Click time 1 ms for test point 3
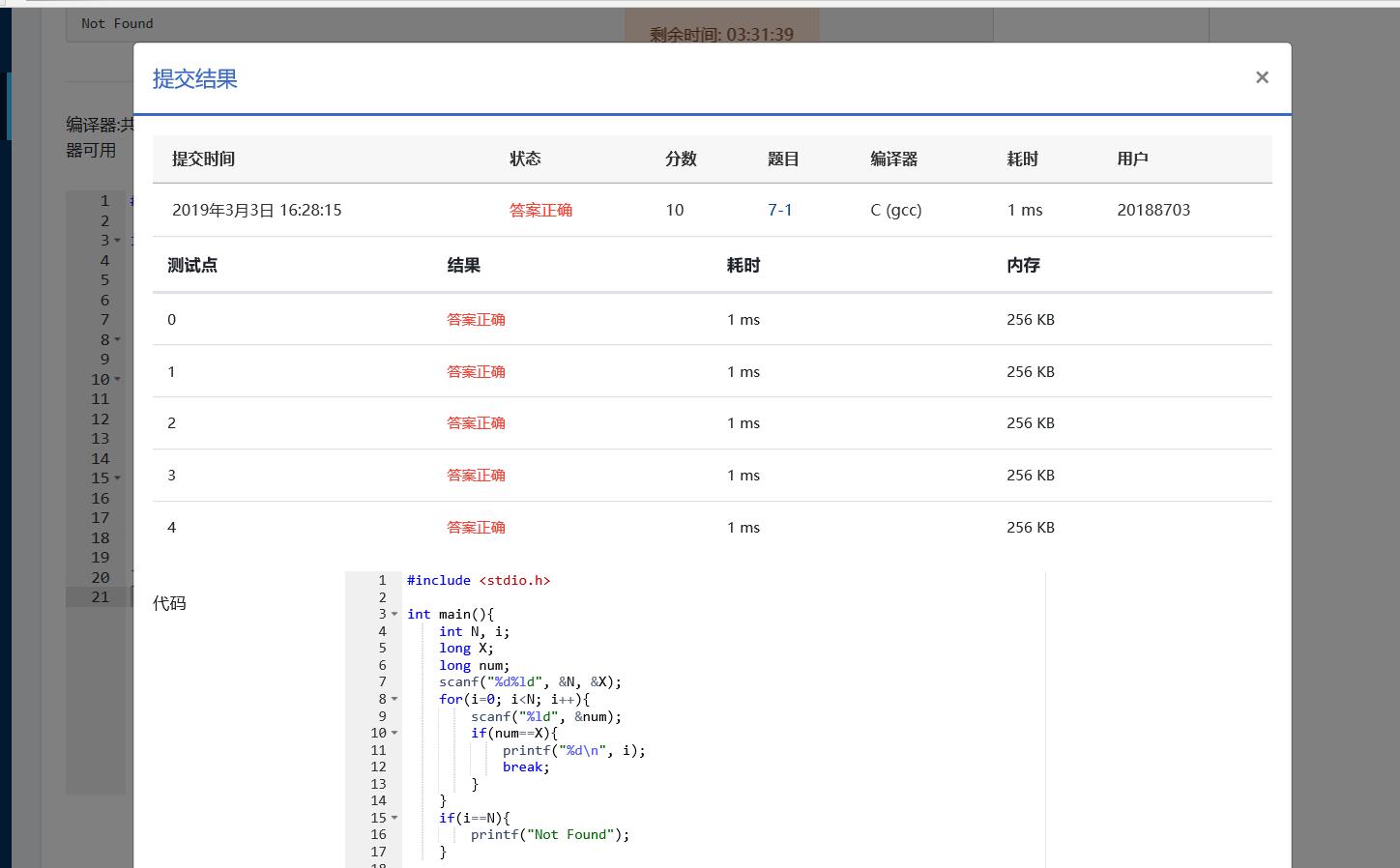This screenshot has width=1400, height=868. (744, 475)
